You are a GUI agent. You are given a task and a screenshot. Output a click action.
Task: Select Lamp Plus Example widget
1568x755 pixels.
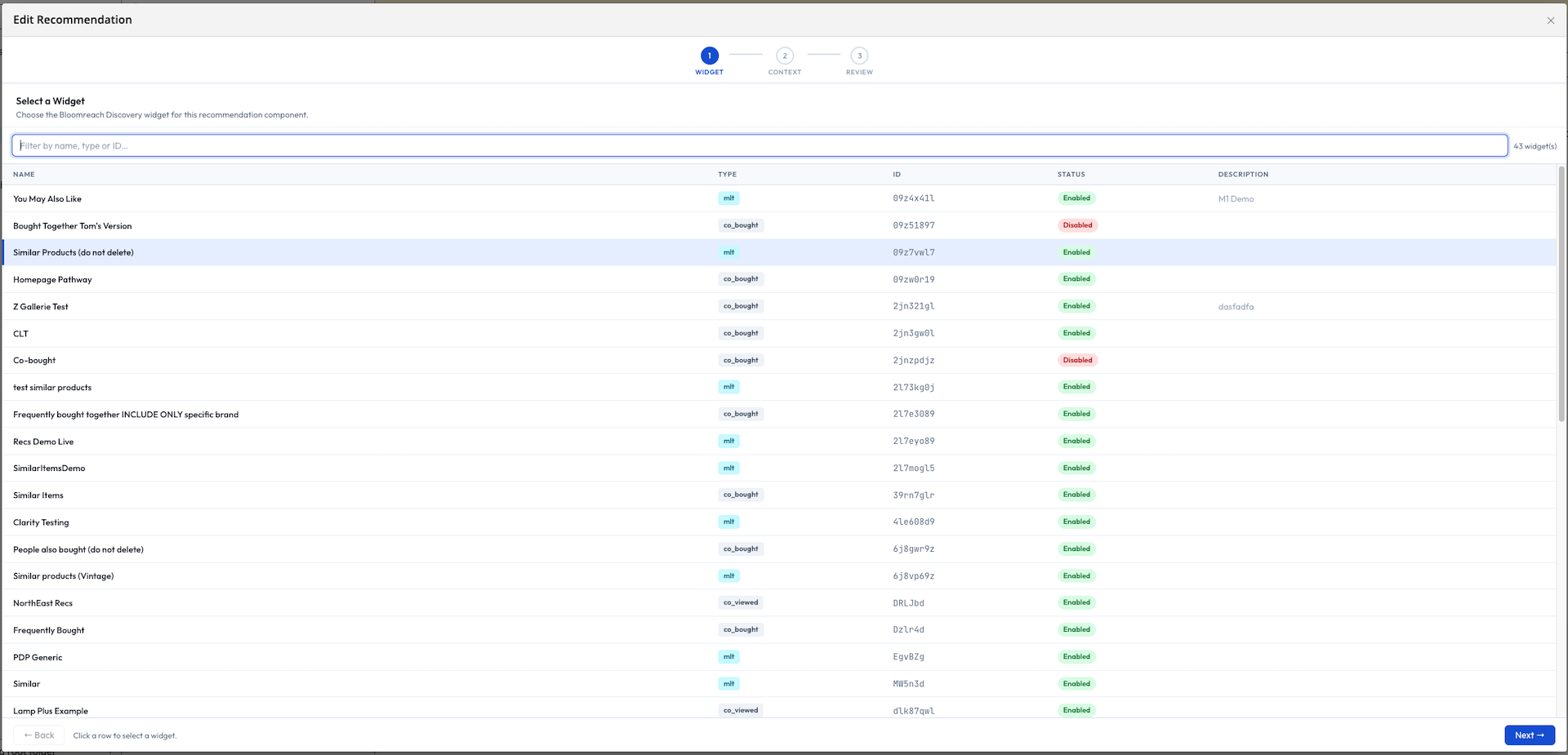coord(779,708)
